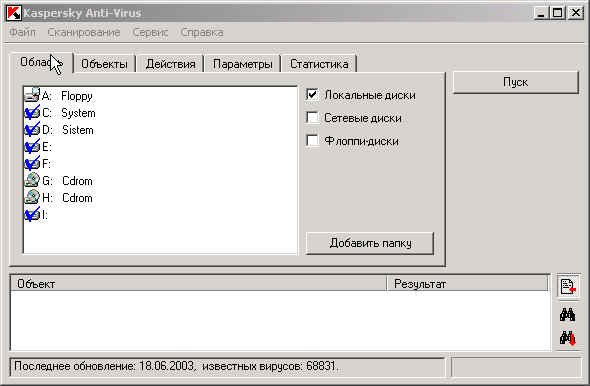Minimize the Kaspersky Anti-Virus window
The image size is (590, 386).
(541, 13)
